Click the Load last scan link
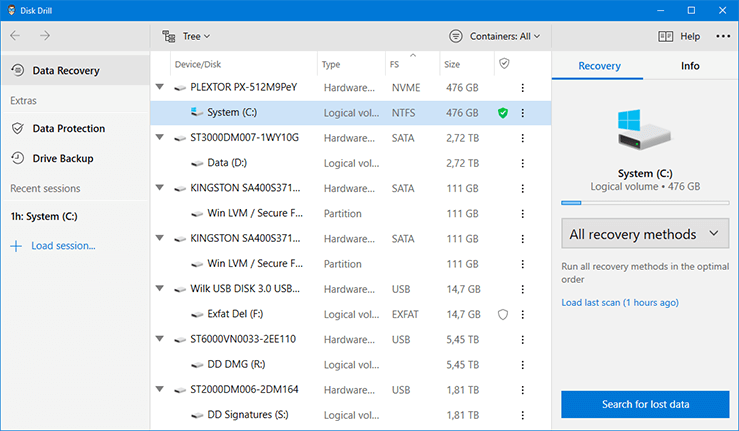Screen dimensions: 739x431 (620, 303)
